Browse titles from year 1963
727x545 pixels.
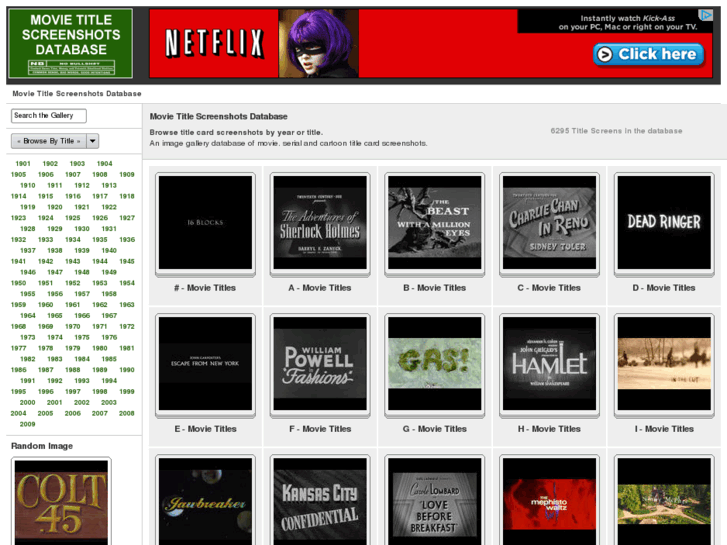point(127,305)
